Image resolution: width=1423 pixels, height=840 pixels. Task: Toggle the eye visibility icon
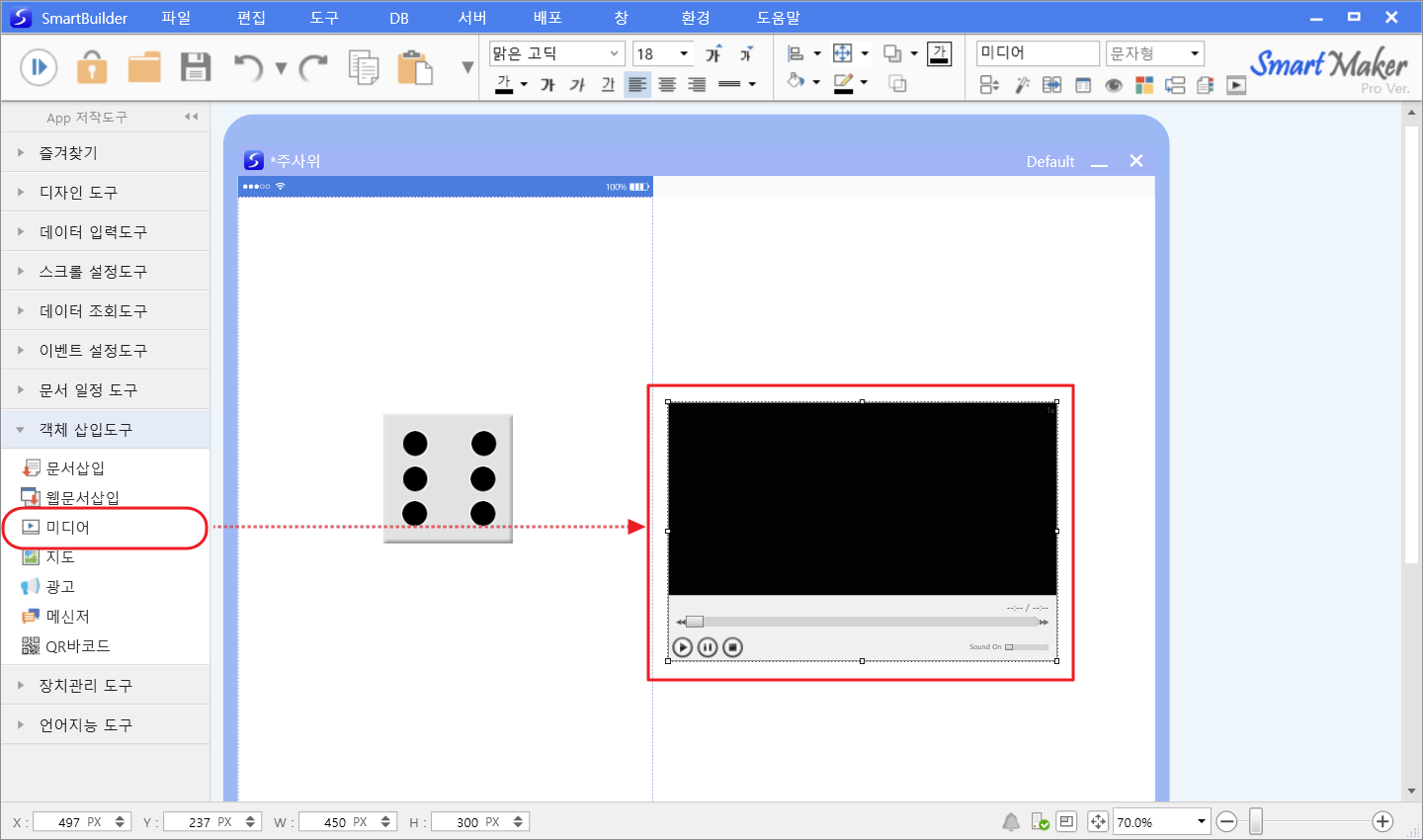coord(1114,85)
